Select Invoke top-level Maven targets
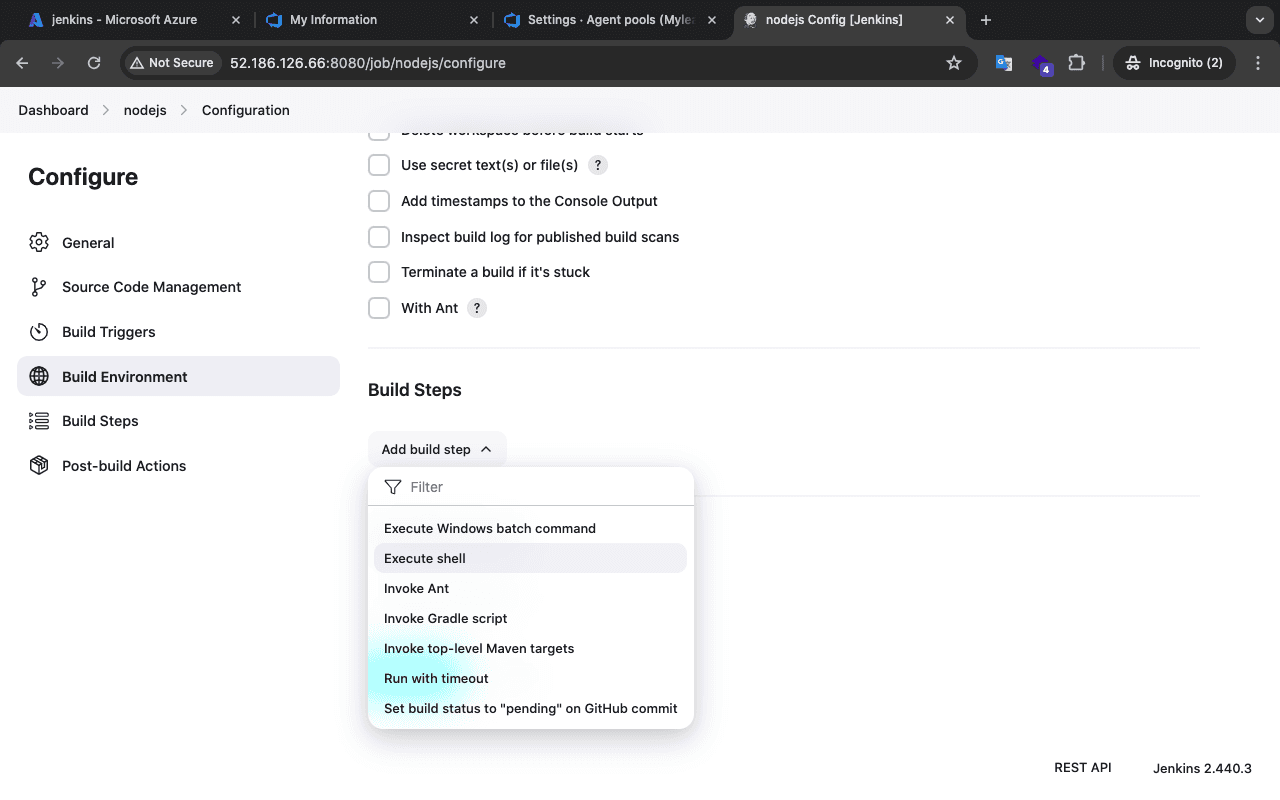This screenshot has height=800, width=1280. click(x=530, y=648)
